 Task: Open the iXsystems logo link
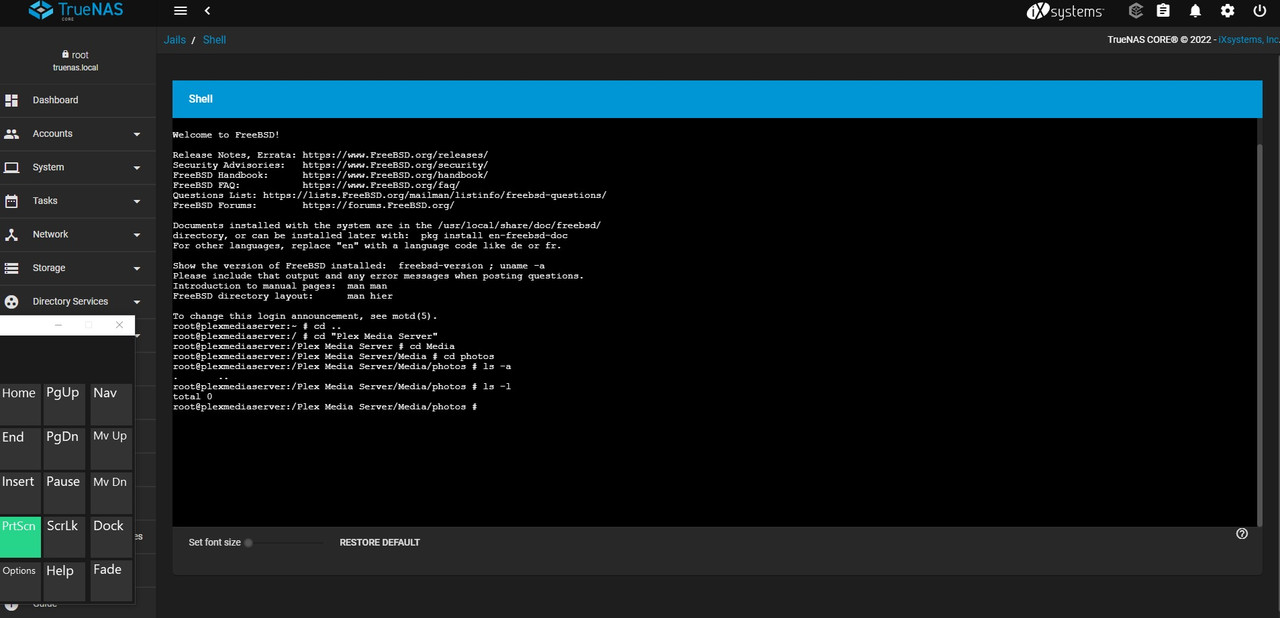[1065, 11]
